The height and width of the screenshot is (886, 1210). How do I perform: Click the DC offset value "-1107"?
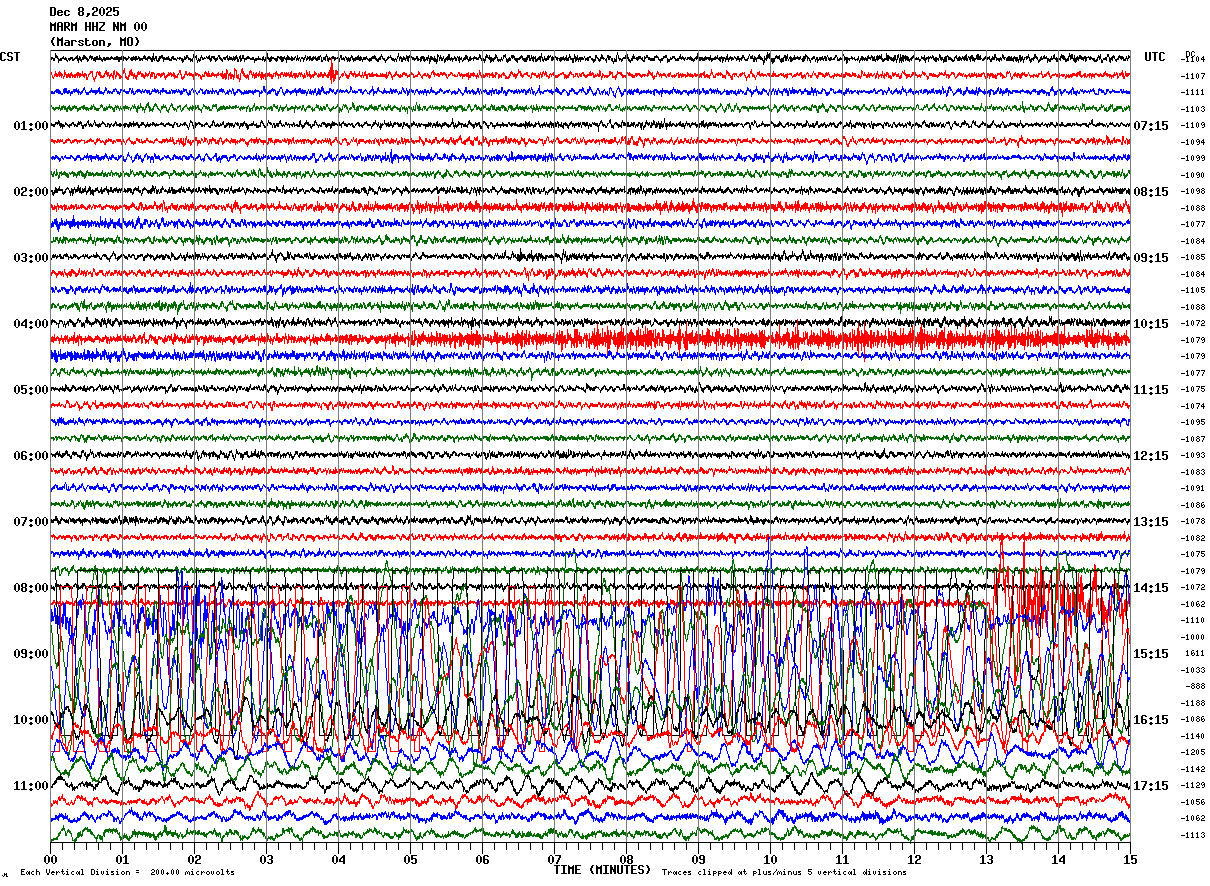(1193, 76)
